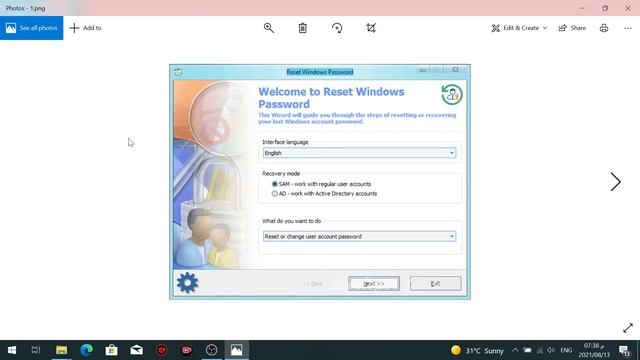Open Microsoft Store from the taskbar
640x360 pixels.
point(111,350)
